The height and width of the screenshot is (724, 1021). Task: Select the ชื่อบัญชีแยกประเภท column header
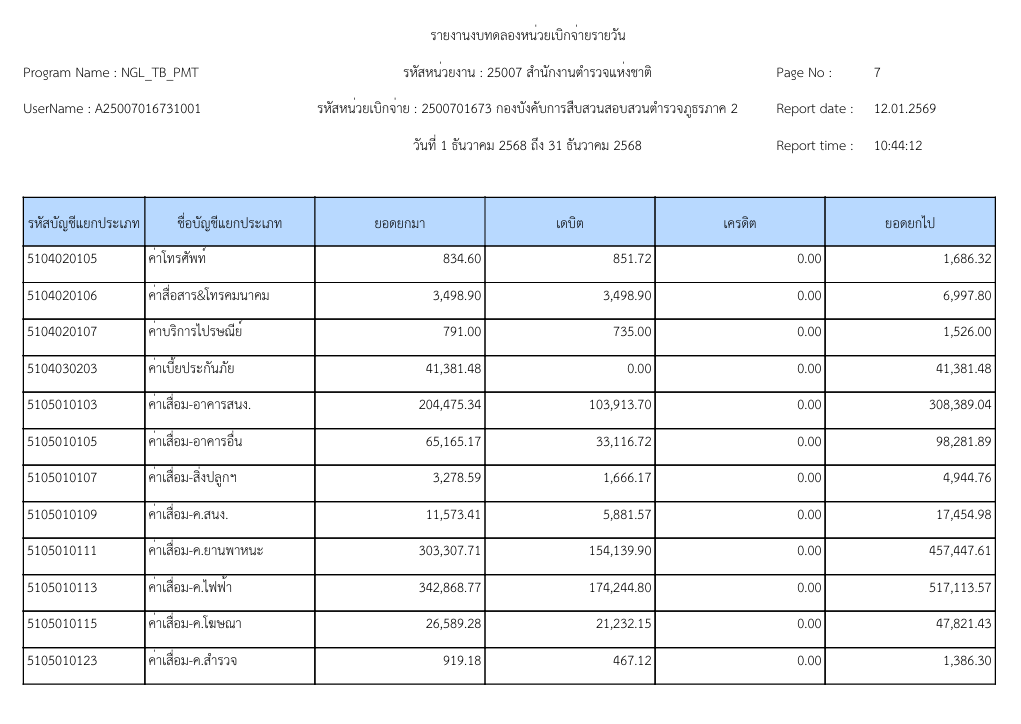point(229,223)
